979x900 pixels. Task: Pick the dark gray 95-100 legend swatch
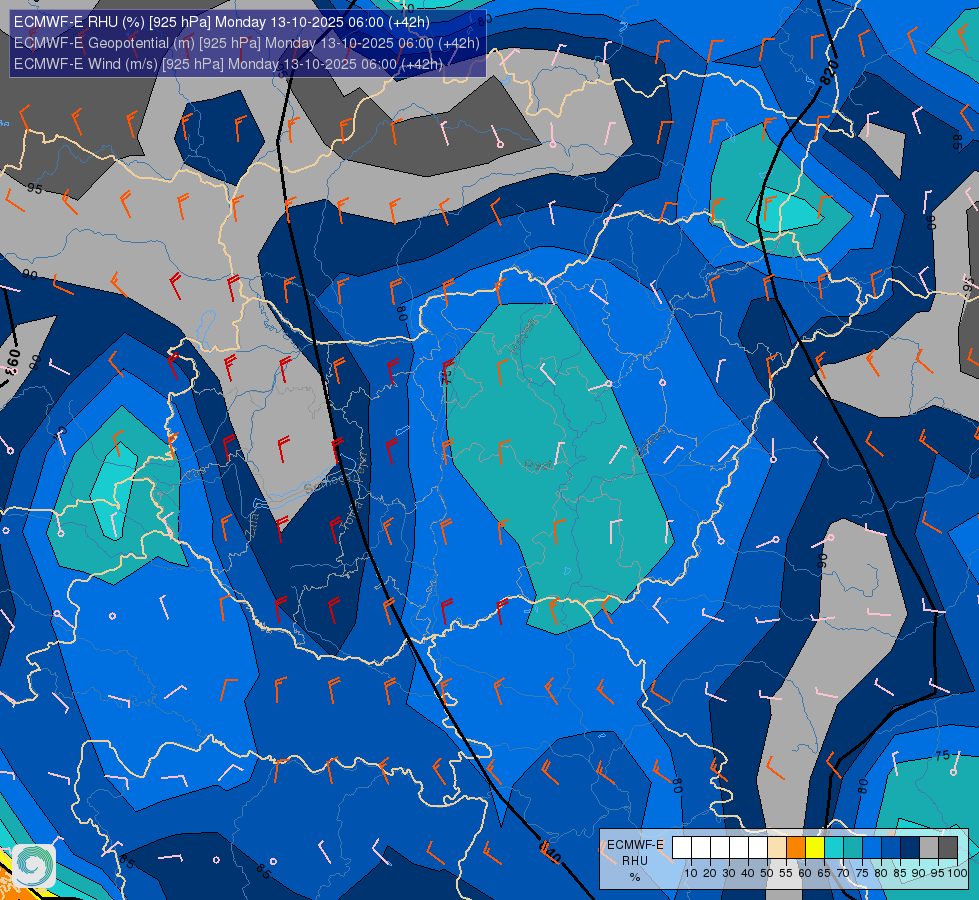pyautogui.click(x=948, y=848)
